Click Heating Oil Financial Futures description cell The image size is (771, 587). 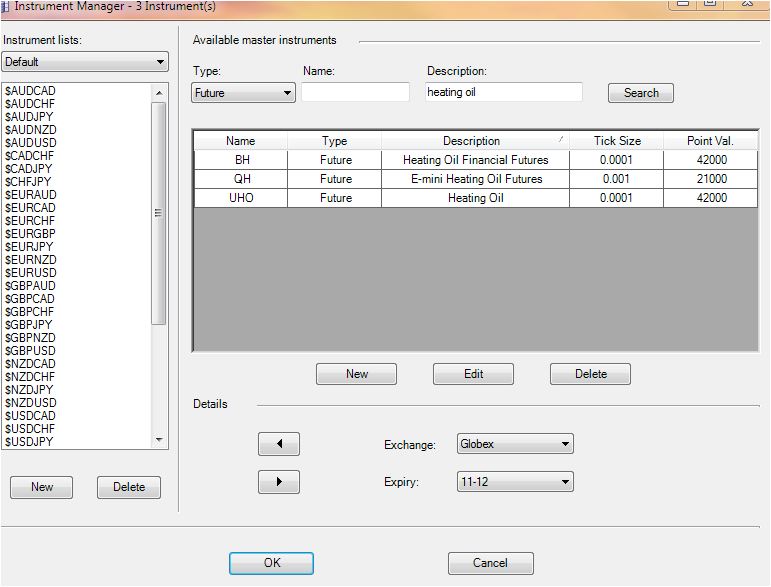(475, 160)
